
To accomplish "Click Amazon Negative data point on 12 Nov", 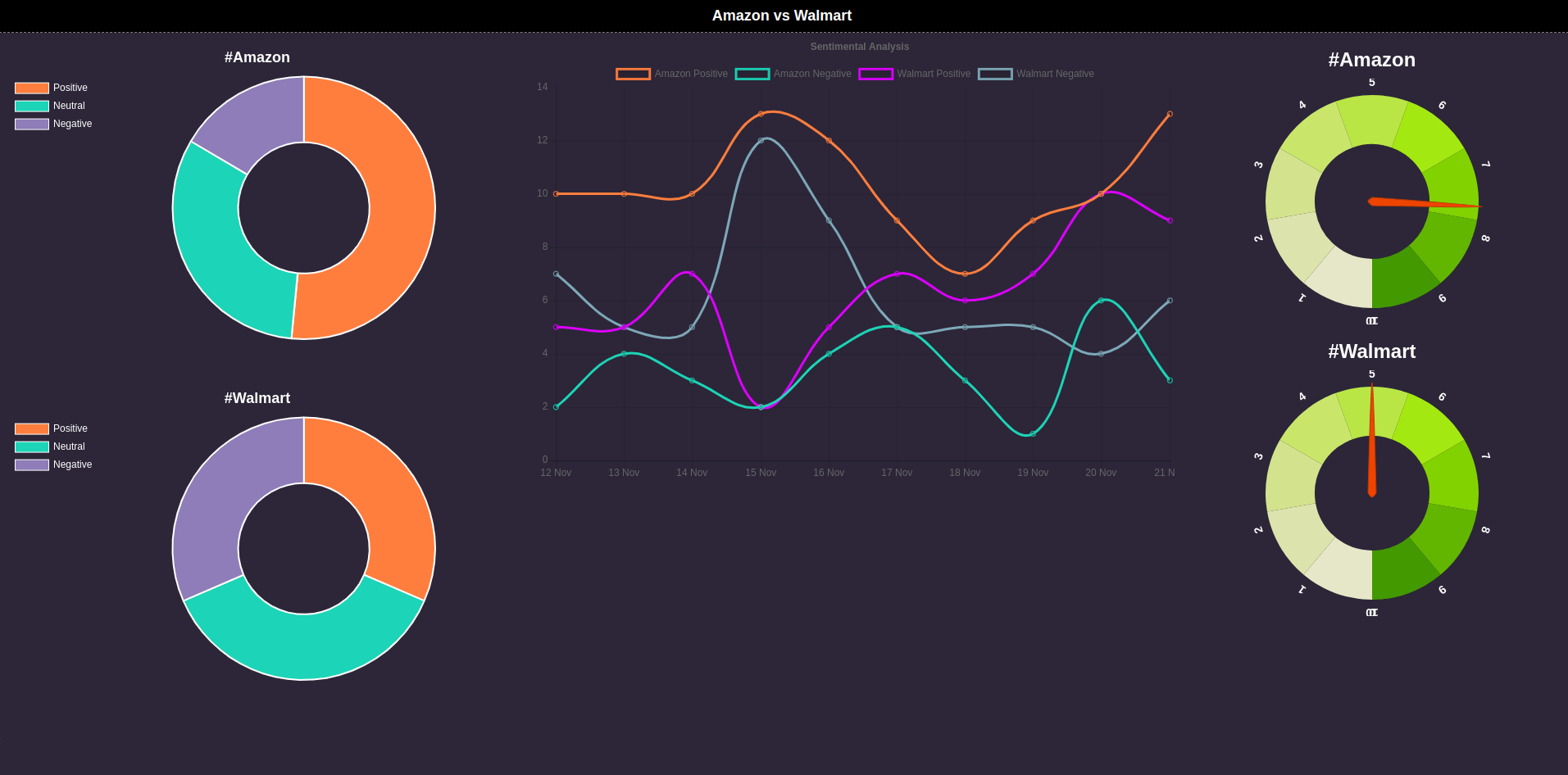I will coord(556,407).
